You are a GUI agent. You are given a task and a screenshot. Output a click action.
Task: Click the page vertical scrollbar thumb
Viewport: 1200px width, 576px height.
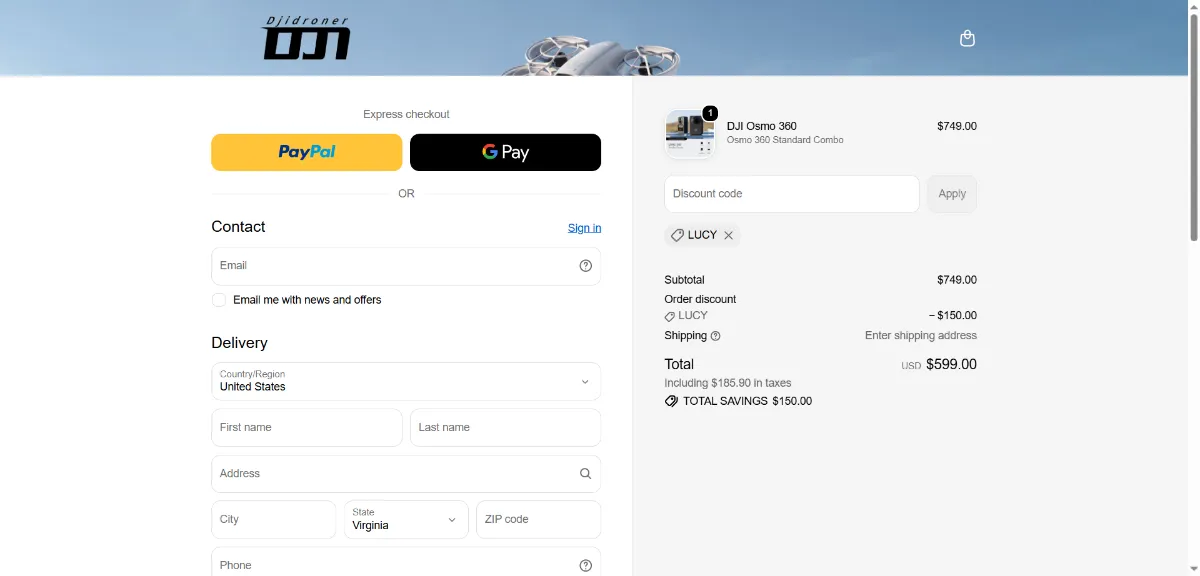(1194, 125)
